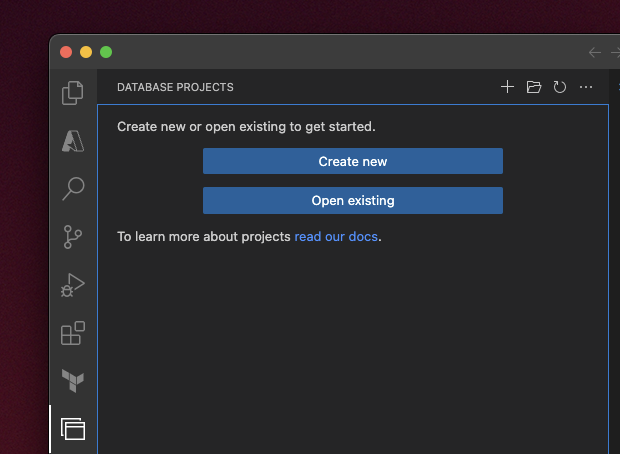Open the Search view
Viewport: 620px width, 454px height.
(x=73, y=188)
